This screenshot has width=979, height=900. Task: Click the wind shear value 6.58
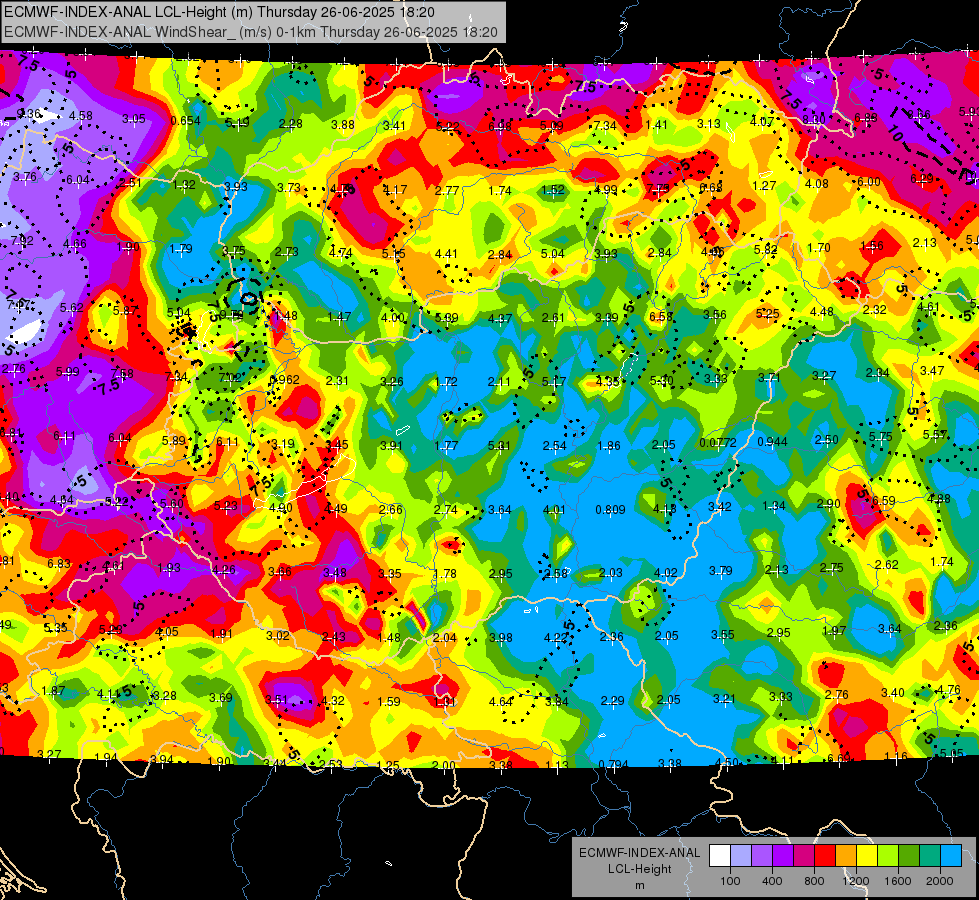tap(661, 317)
